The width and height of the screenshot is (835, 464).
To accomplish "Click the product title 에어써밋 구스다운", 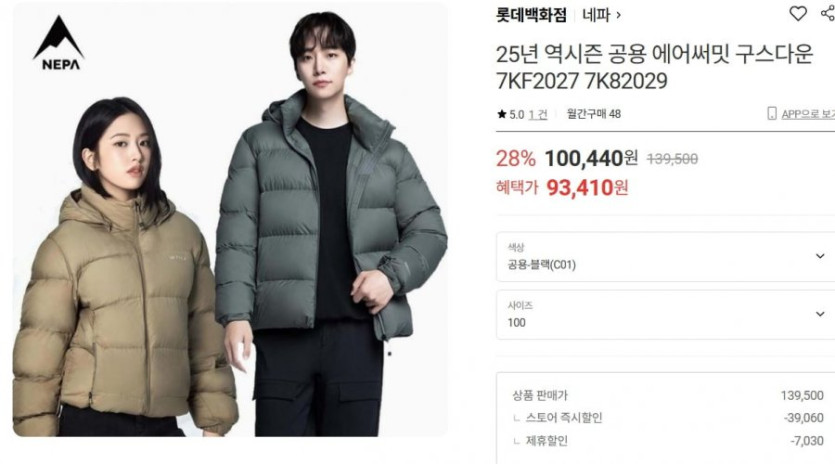I will coord(733,54).
